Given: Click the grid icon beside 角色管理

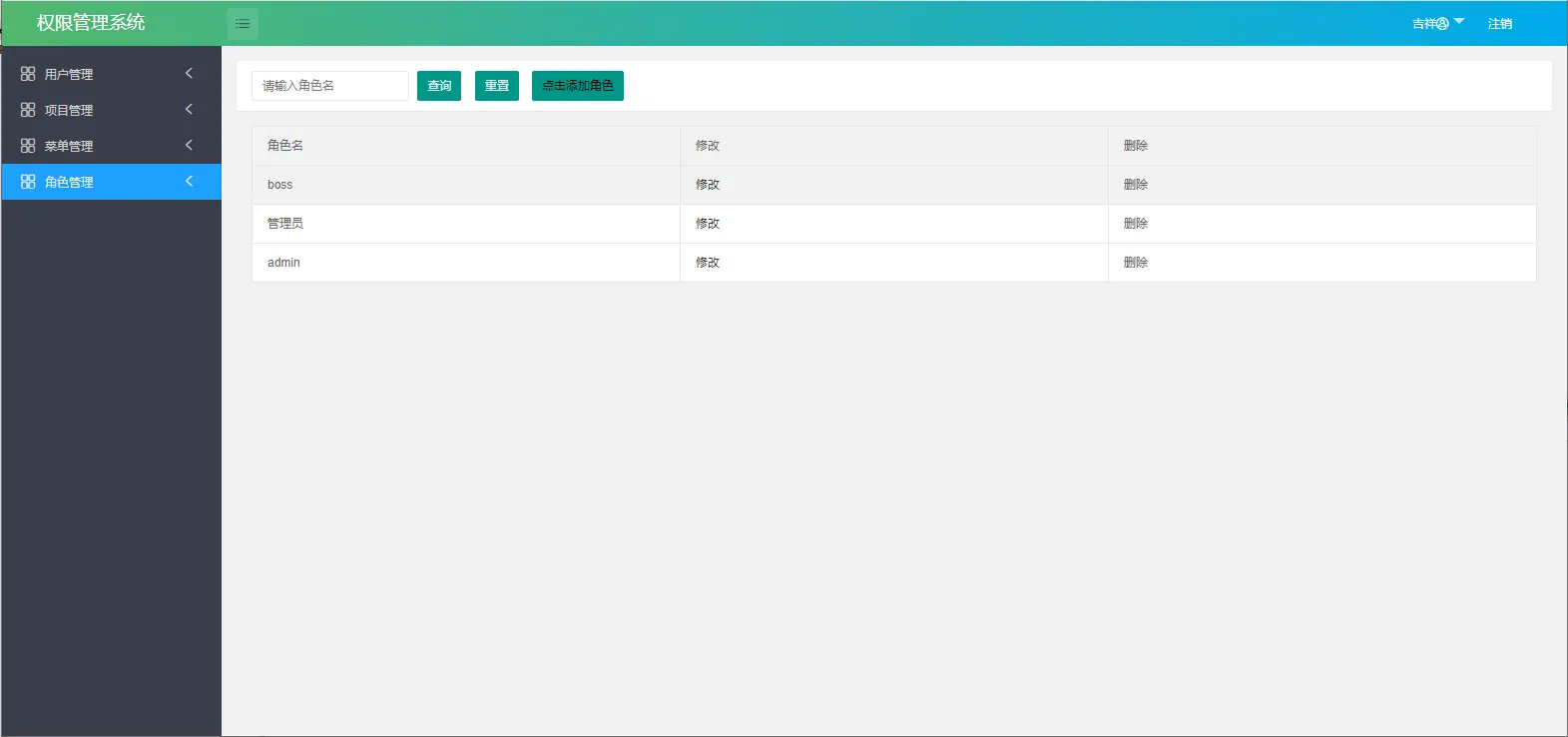Looking at the screenshot, I should tap(28, 182).
